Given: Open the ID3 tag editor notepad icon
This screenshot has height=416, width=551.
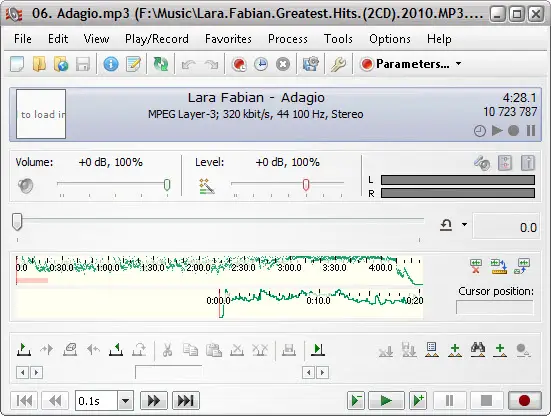Looking at the screenshot, I should [133, 64].
